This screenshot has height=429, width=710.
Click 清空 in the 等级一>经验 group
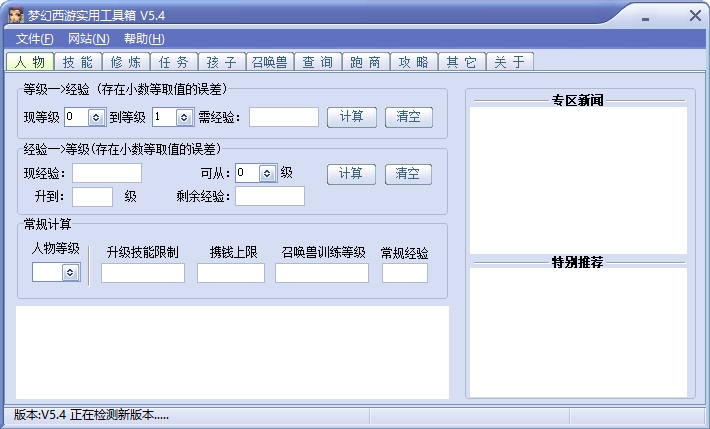pyautogui.click(x=408, y=117)
